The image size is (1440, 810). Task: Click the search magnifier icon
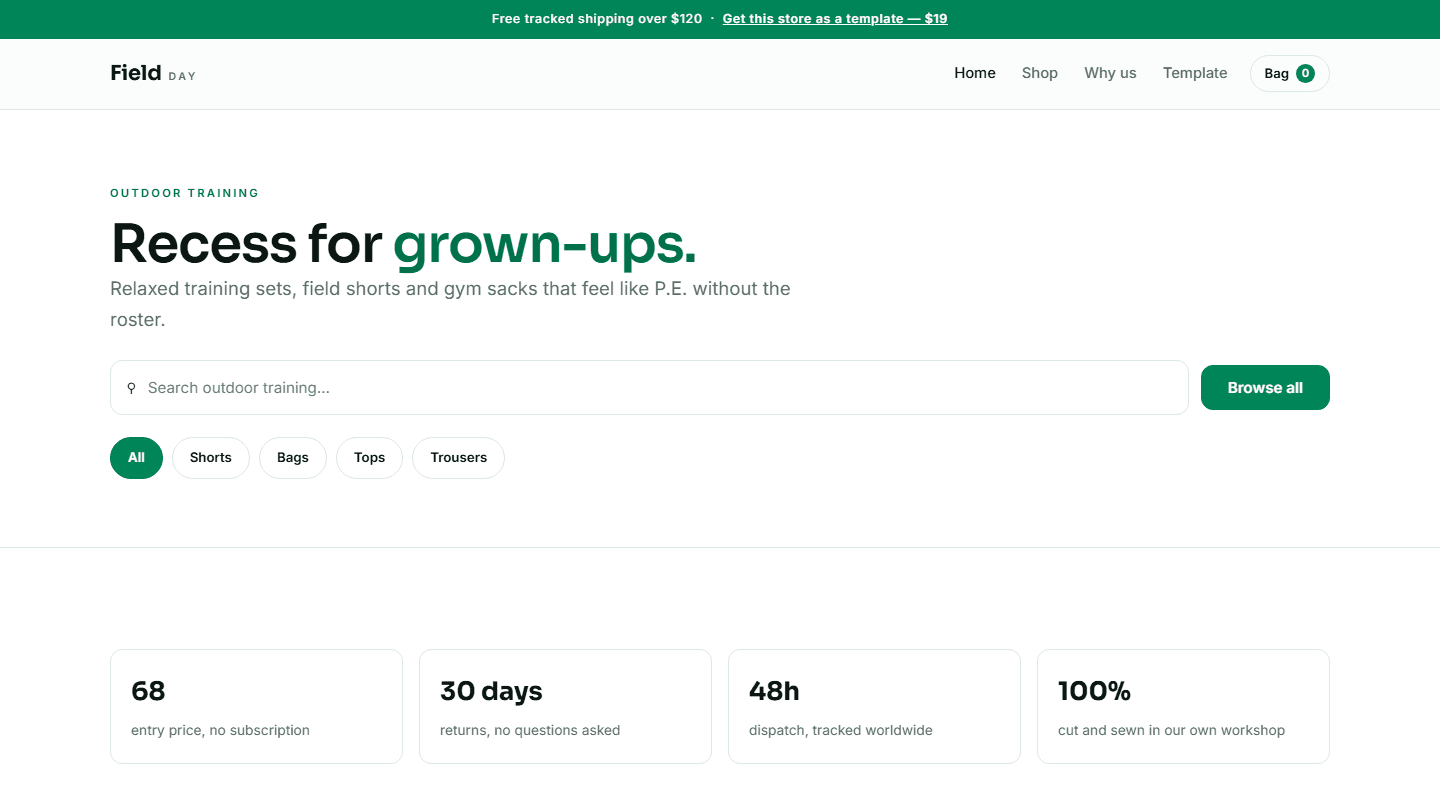point(131,388)
